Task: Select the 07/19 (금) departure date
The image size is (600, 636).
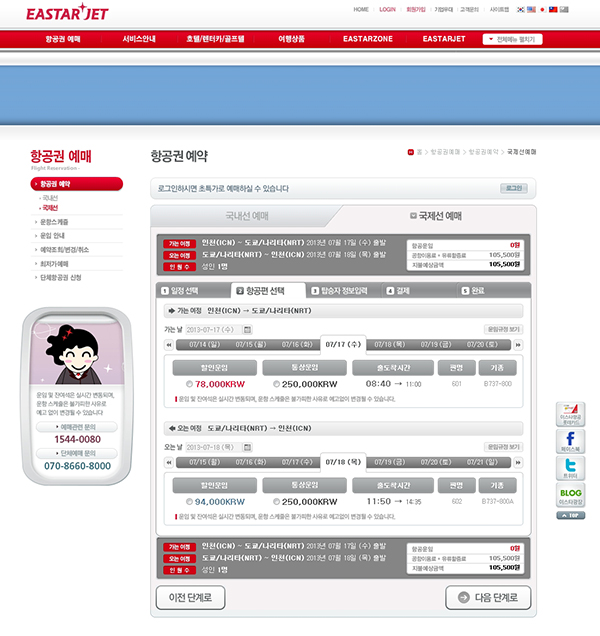Action: 436,345
